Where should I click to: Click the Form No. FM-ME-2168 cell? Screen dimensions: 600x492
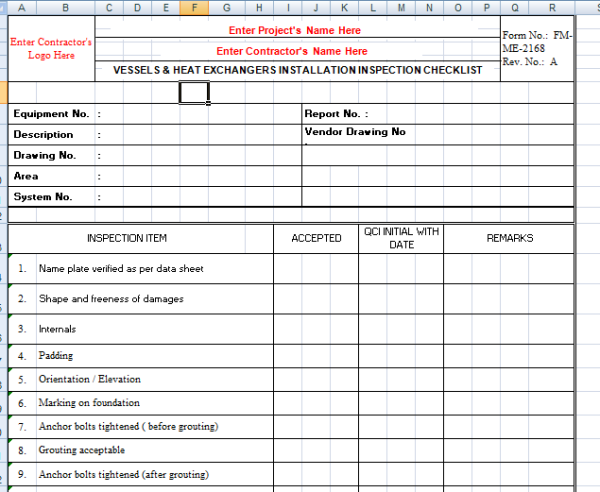[x=537, y=48]
